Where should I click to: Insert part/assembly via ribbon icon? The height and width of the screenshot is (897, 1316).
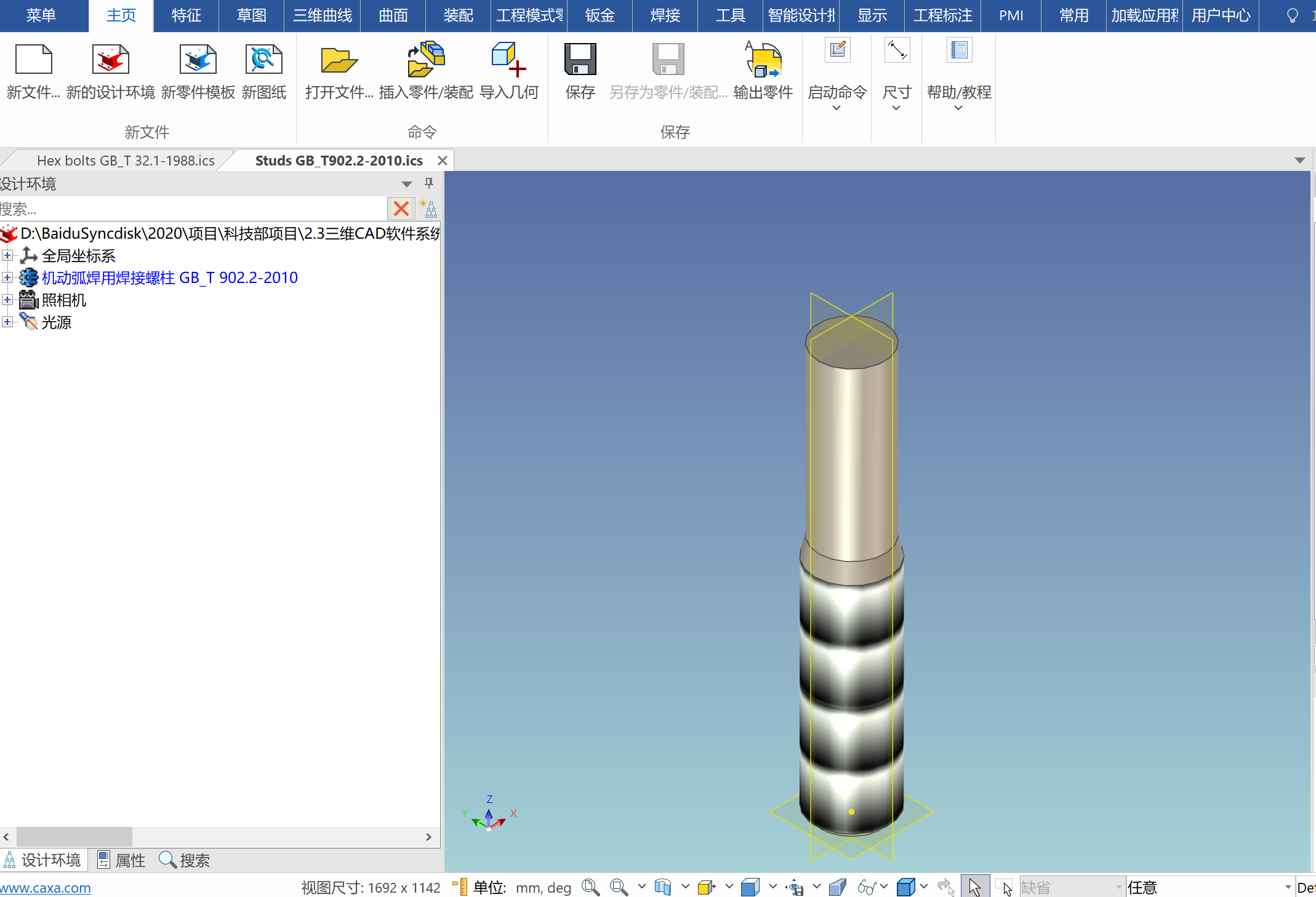(426, 60)
